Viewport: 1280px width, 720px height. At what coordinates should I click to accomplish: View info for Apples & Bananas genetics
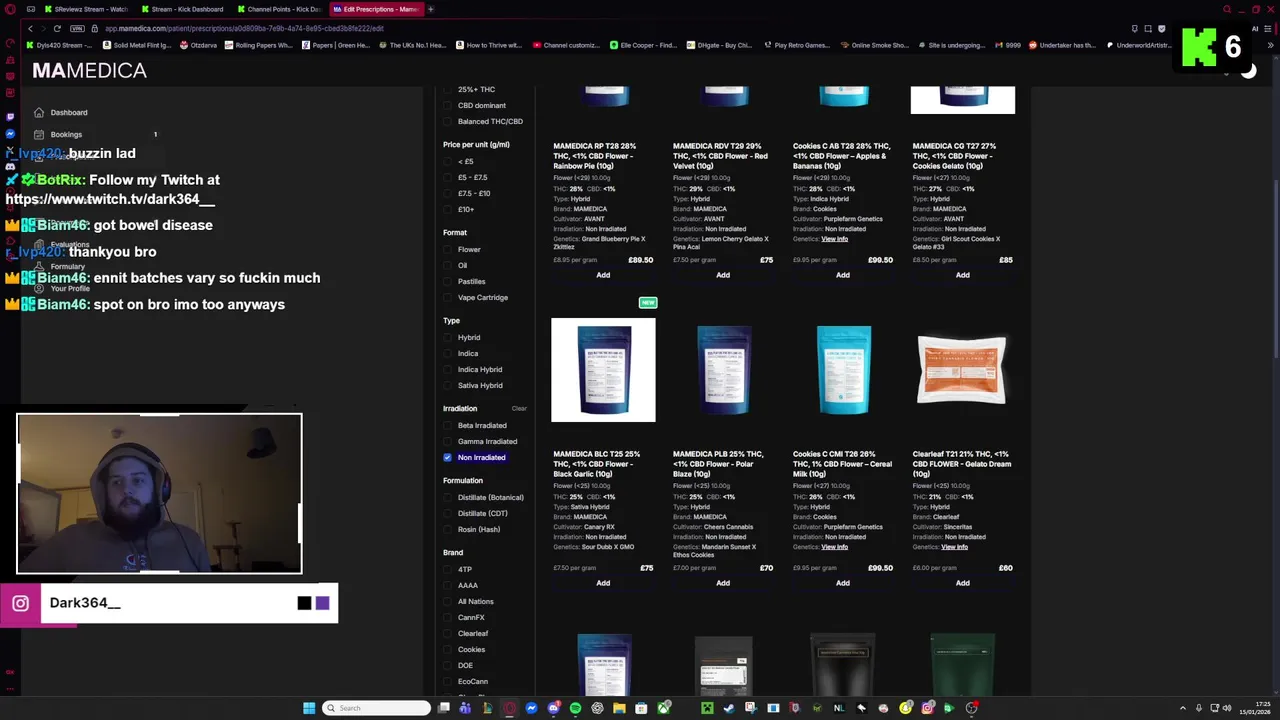[x=835, y=239]
